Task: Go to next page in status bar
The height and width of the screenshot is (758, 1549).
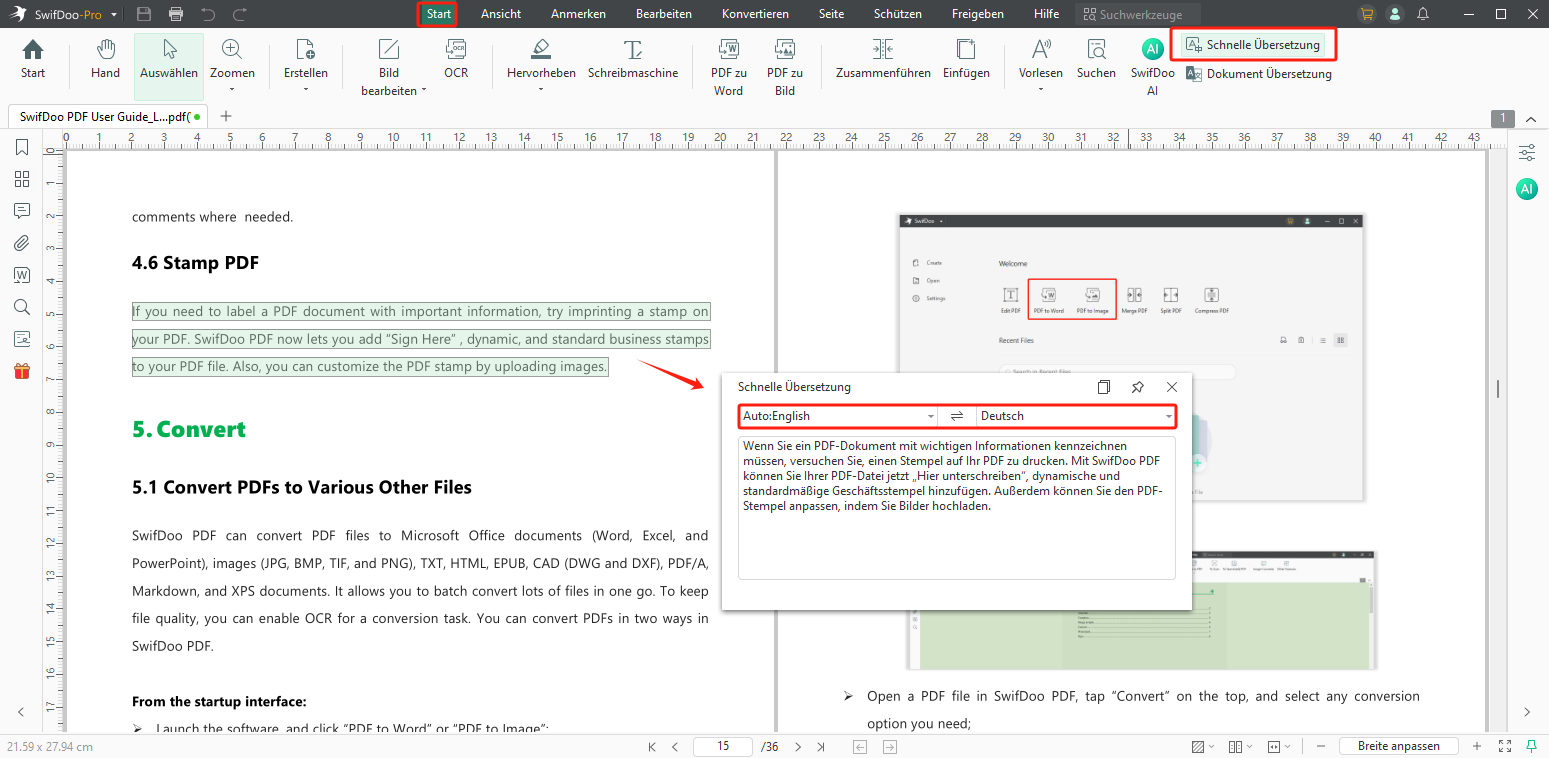Action: tap(798, 747)
